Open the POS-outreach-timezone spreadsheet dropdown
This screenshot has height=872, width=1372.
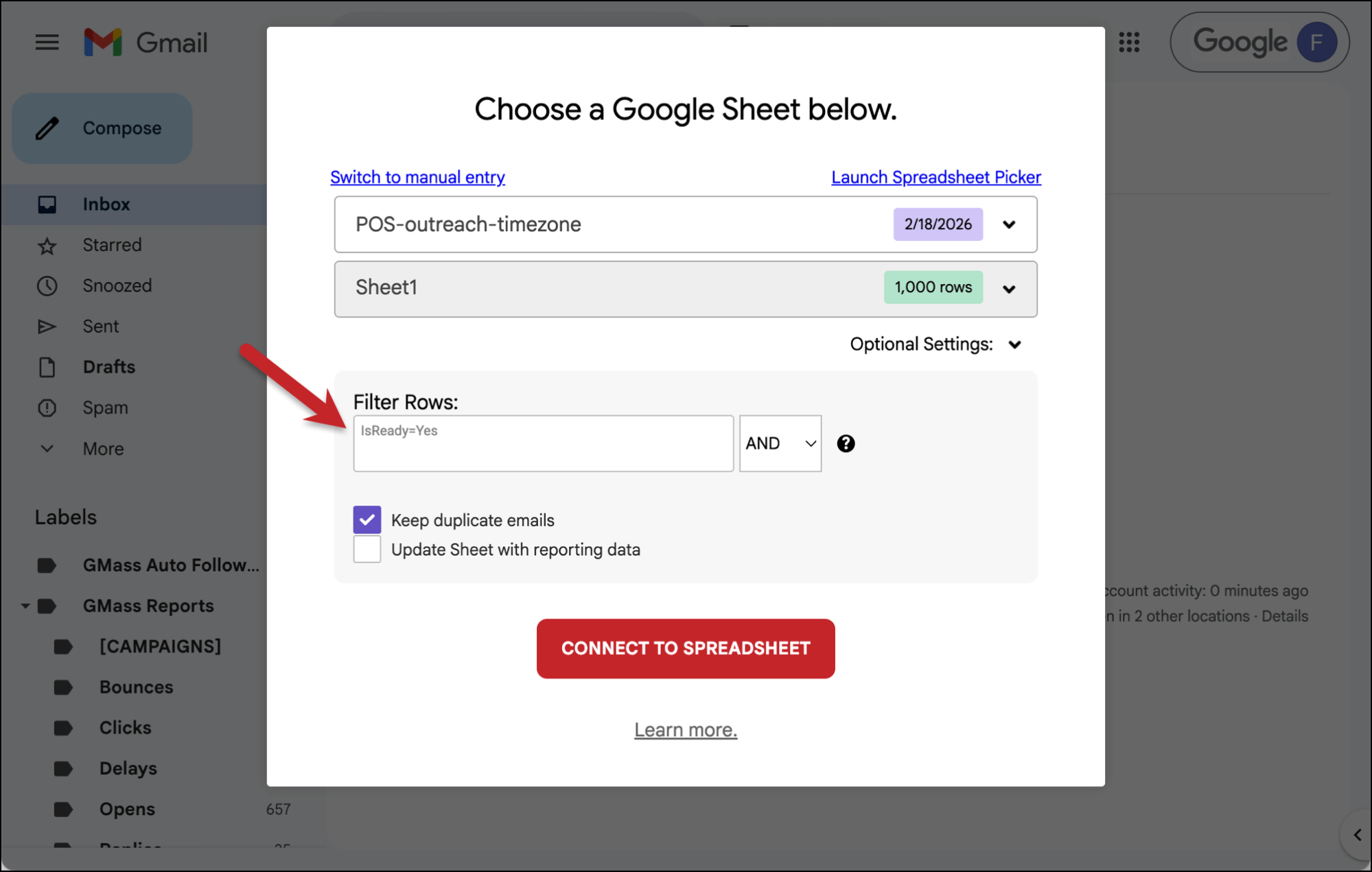[x=1008, y=225]
